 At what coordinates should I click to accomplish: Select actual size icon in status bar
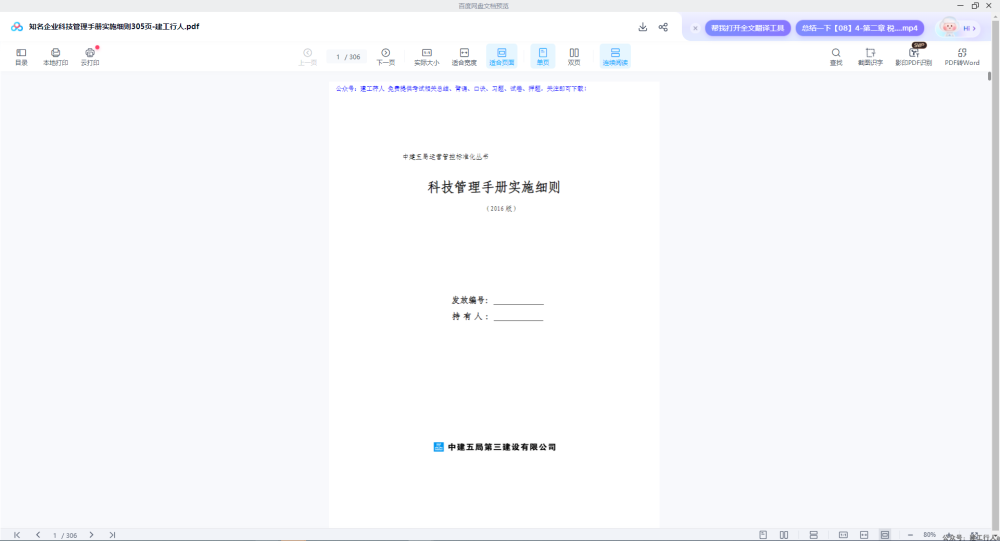[843, 535]
